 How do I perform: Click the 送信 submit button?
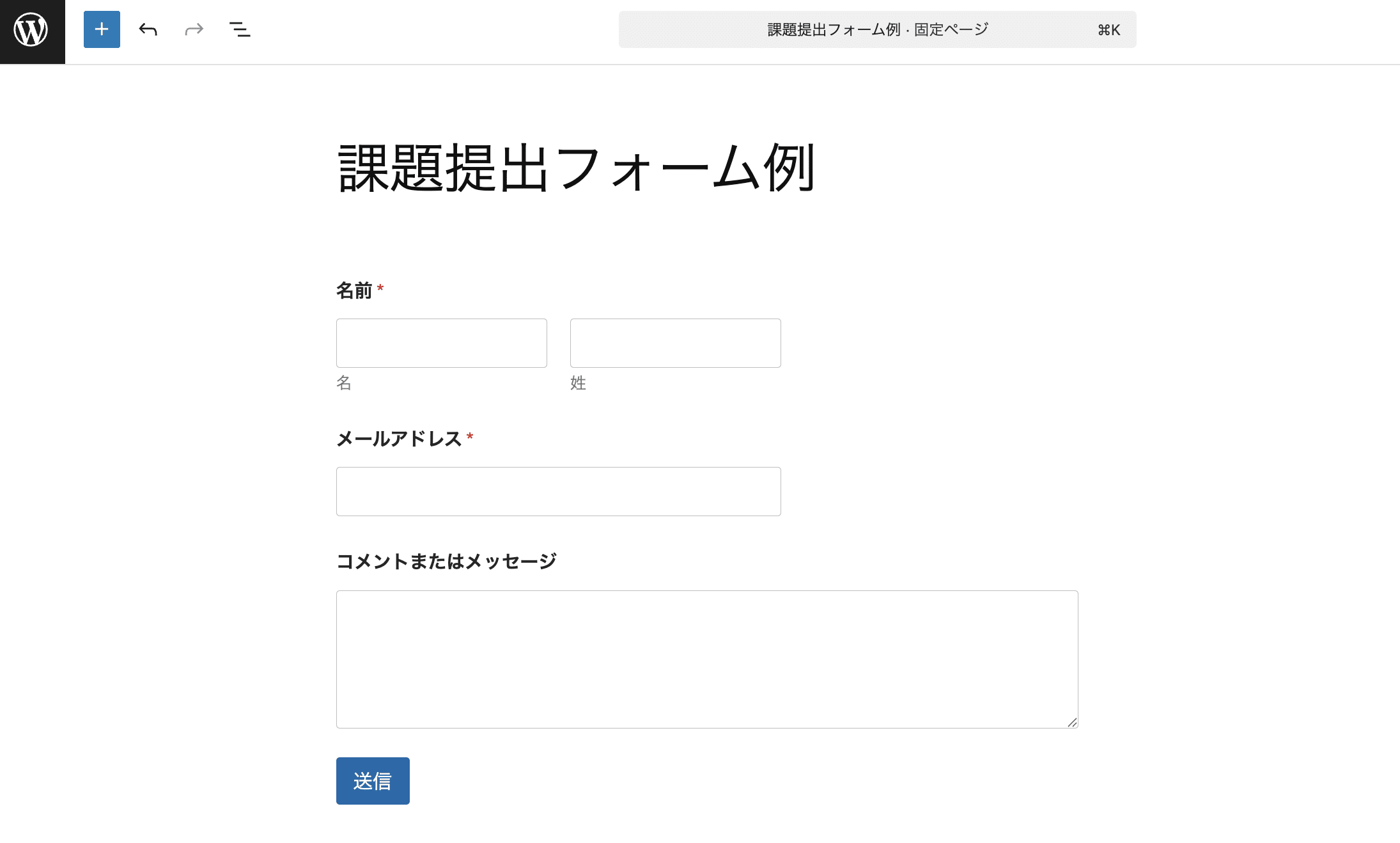[x=373, y=780]
